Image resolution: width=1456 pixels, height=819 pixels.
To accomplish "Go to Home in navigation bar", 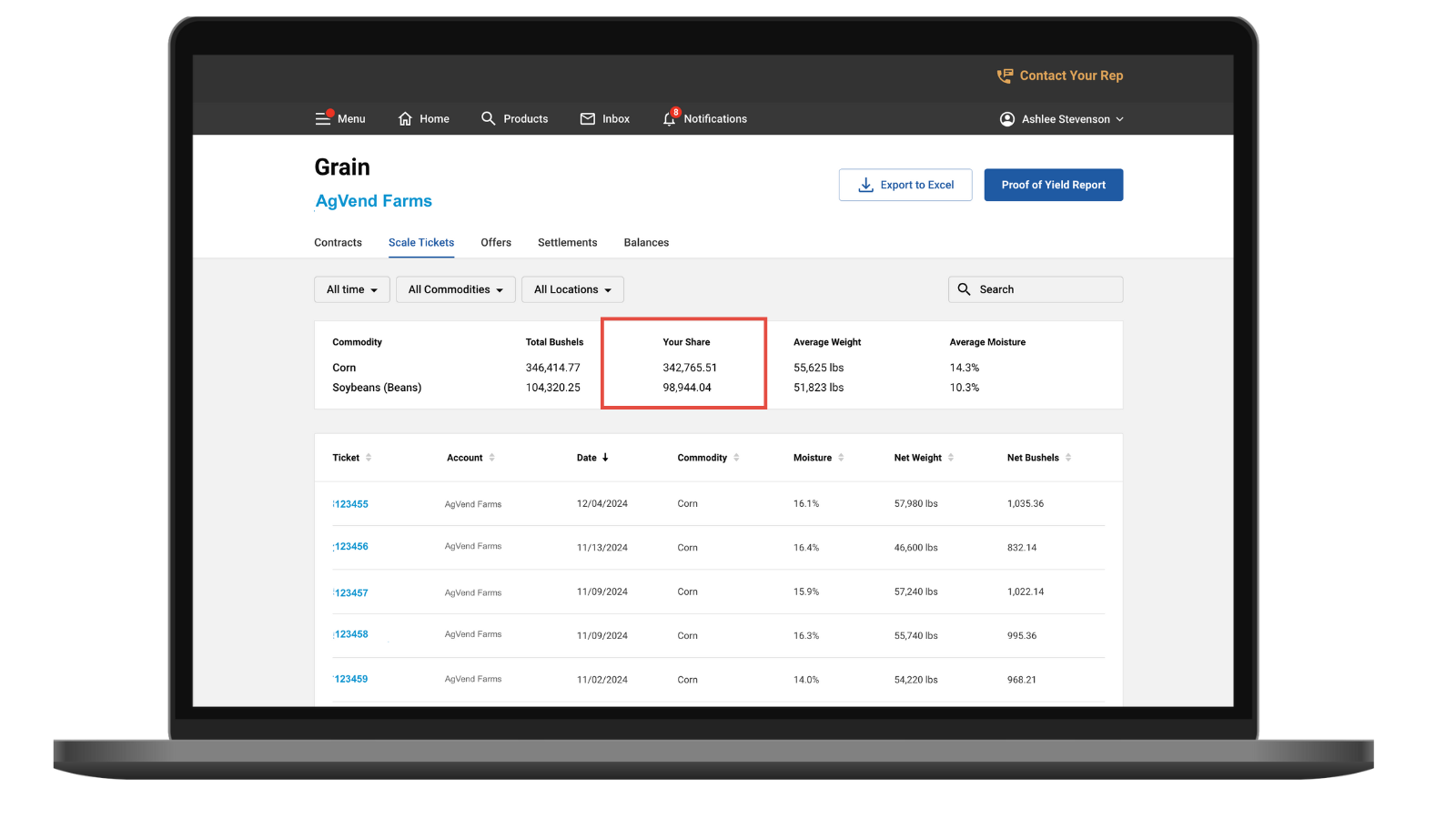I will pyautogui.click(x=434, y=119).
